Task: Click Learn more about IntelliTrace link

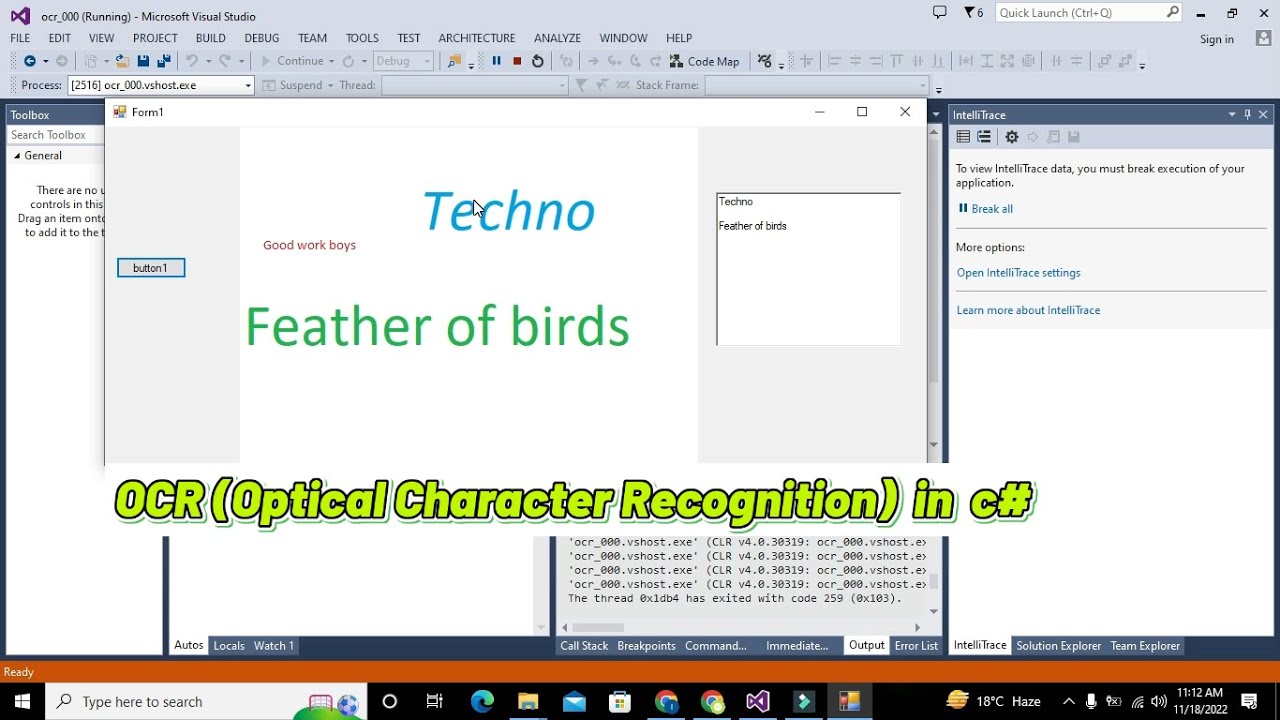Action: tap(1028, 310)
